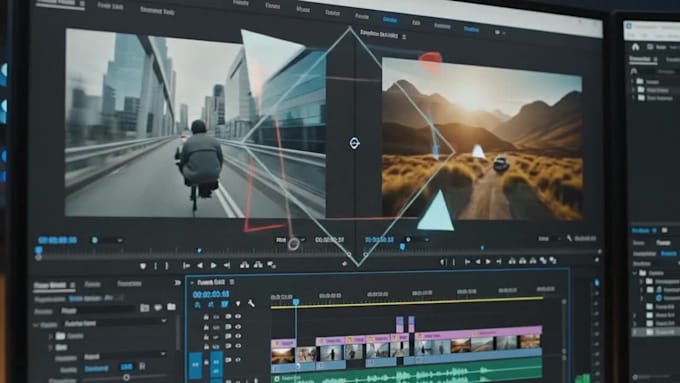Open Program monitor settings wrench
Screen dimensions: 680x383
tap(569, 238)
